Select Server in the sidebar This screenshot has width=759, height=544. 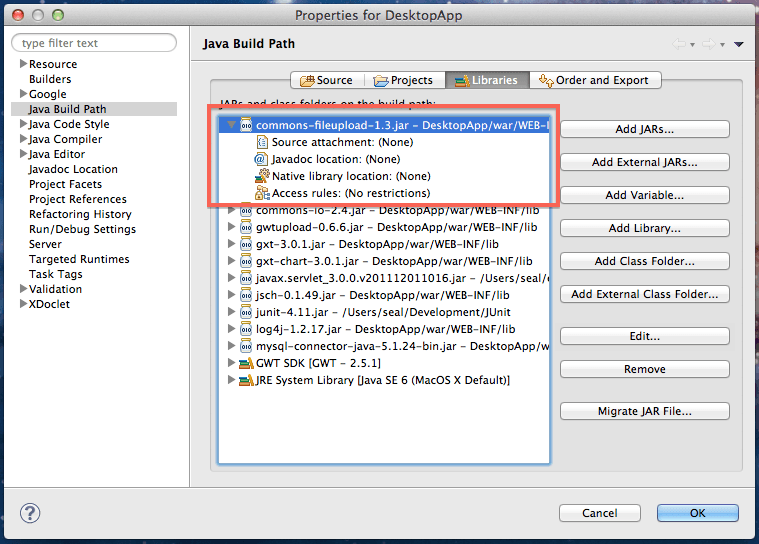[x=45, y=244]
